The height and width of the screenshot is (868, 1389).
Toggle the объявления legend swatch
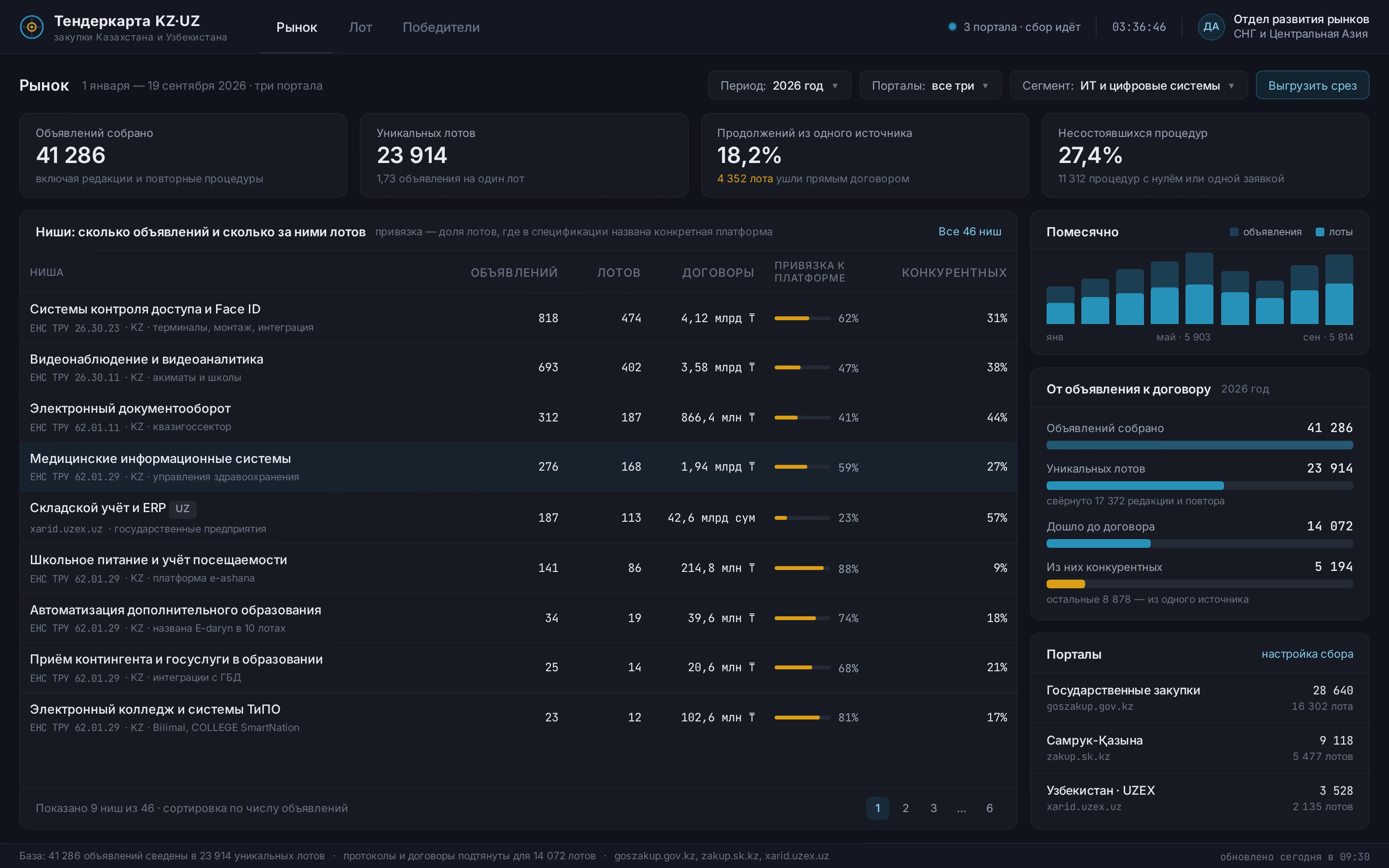1234,232
